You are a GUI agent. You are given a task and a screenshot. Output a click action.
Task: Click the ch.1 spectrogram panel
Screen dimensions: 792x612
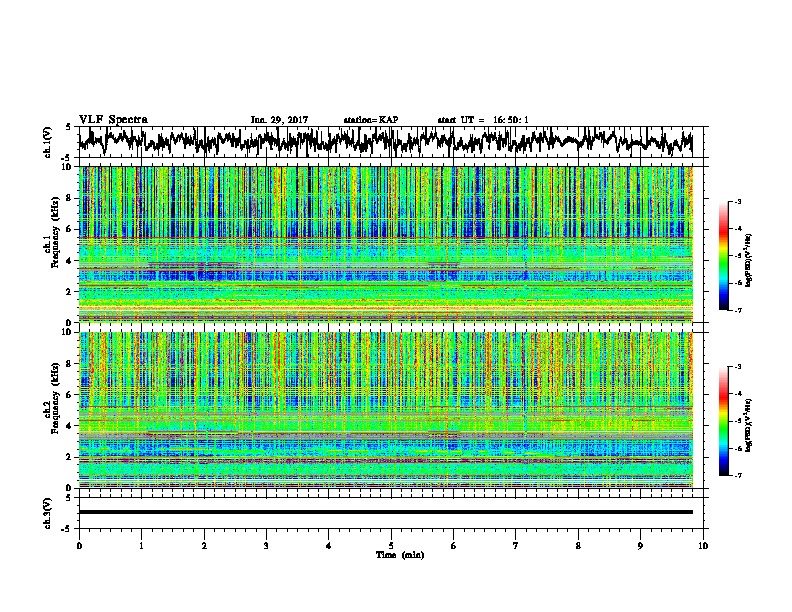point(385,244)
